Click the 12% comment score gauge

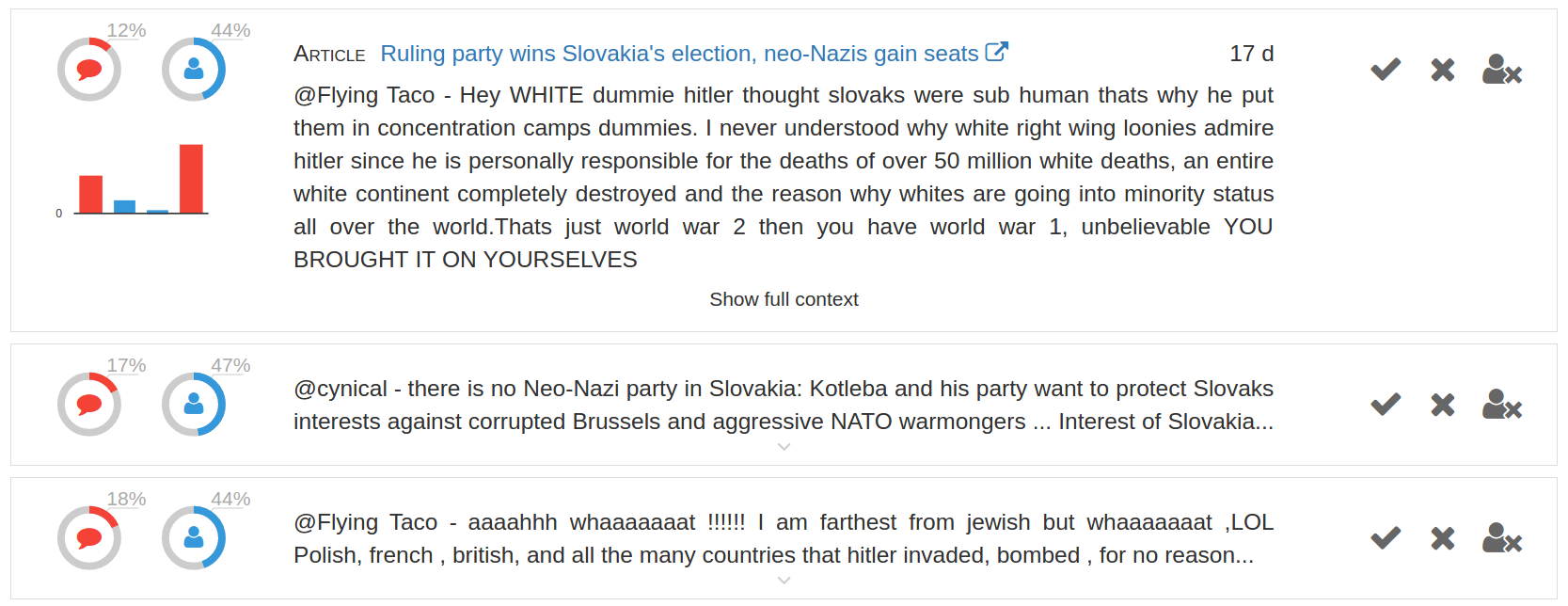point(89,70)
